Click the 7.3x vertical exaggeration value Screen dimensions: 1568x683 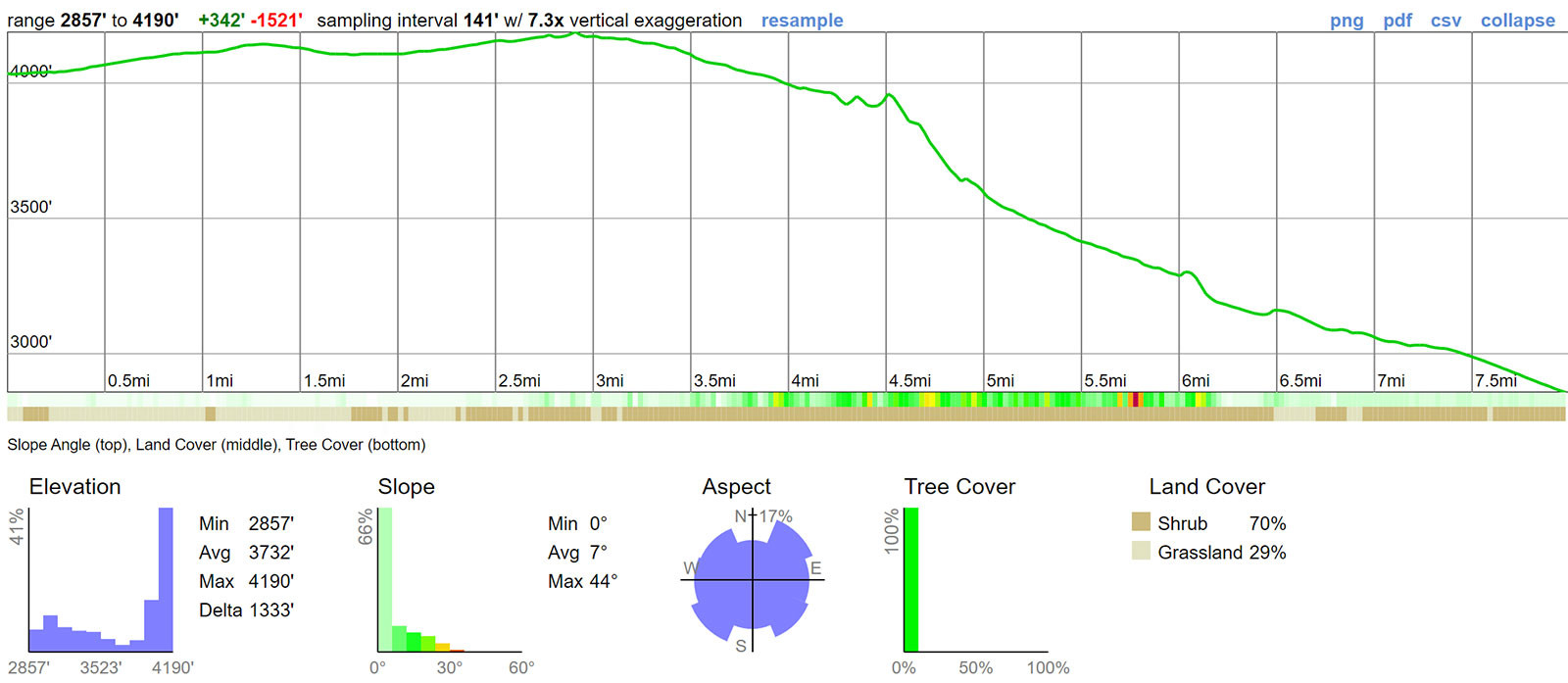[546, 20]
